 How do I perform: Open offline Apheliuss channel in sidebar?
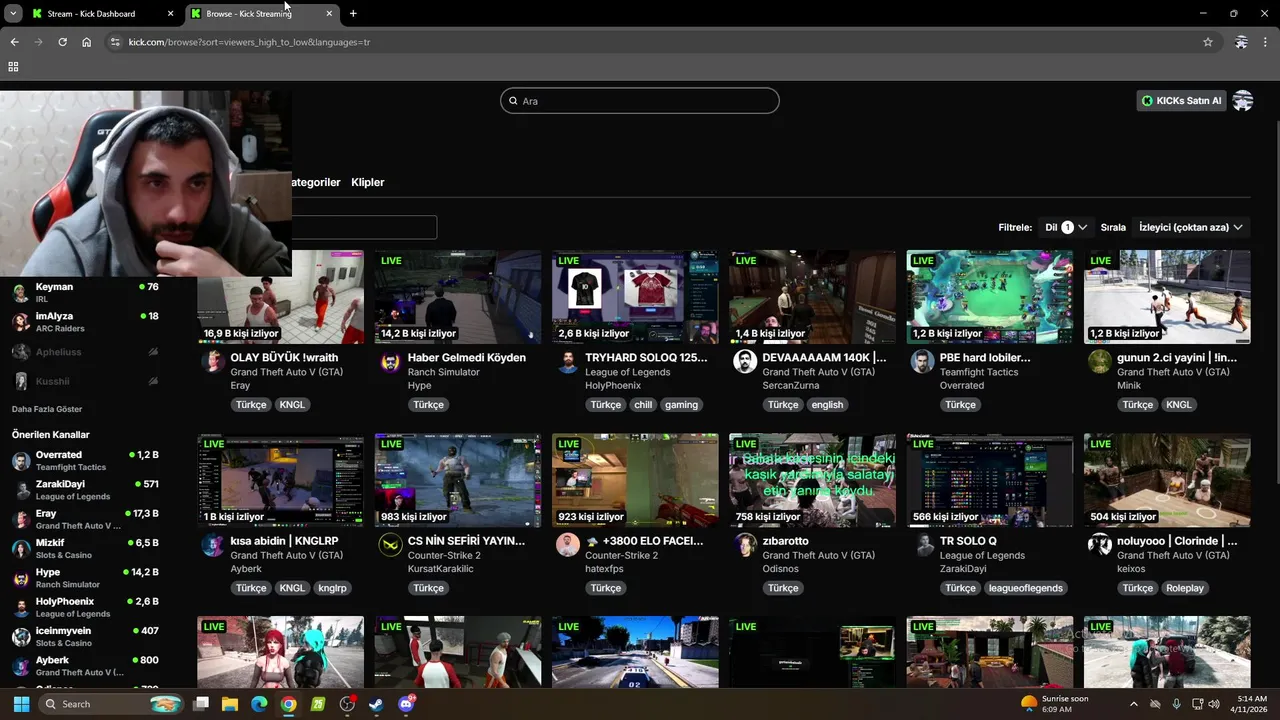85,352
